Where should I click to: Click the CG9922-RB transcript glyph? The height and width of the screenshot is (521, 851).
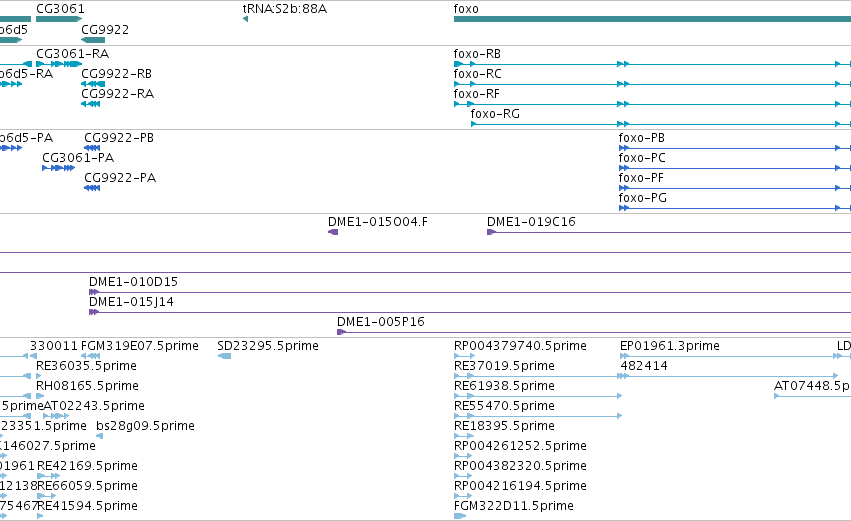(x=93, y=84)
